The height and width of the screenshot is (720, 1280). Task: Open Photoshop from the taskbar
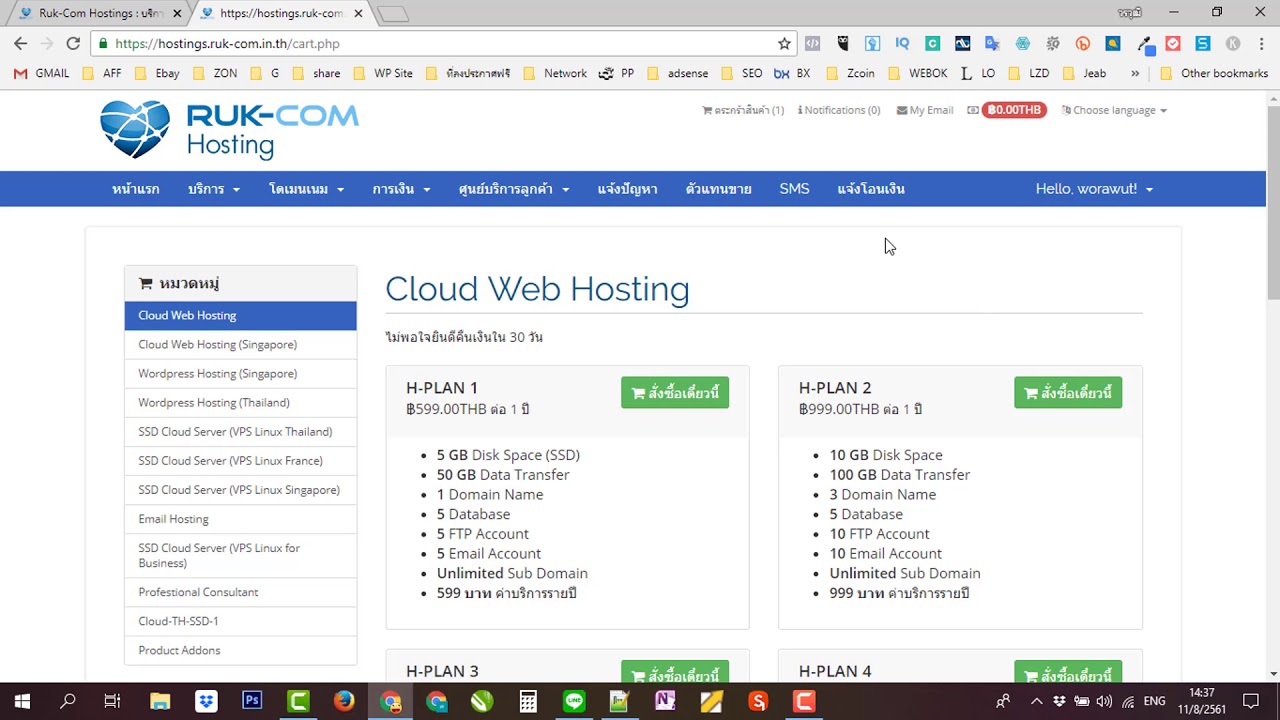coord(252,701)
